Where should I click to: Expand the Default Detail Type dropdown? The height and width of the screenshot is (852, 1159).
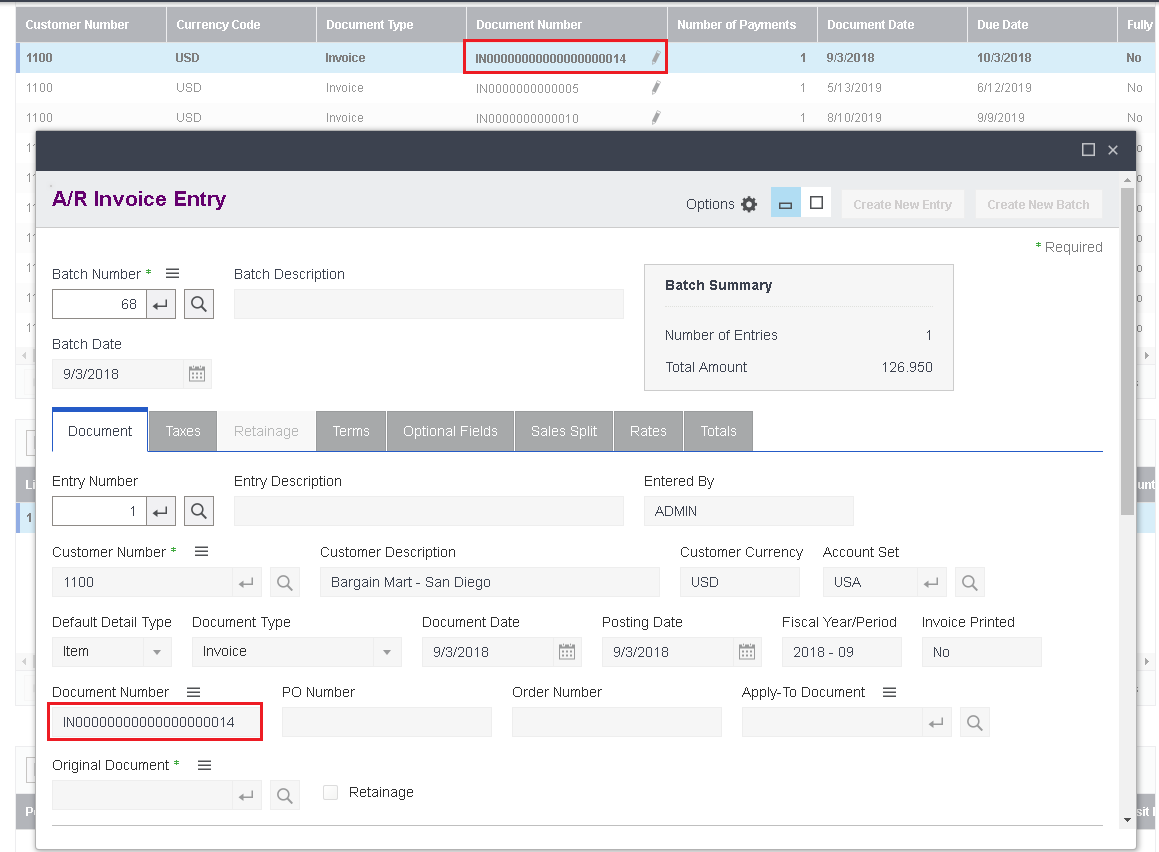click(157, 652)
